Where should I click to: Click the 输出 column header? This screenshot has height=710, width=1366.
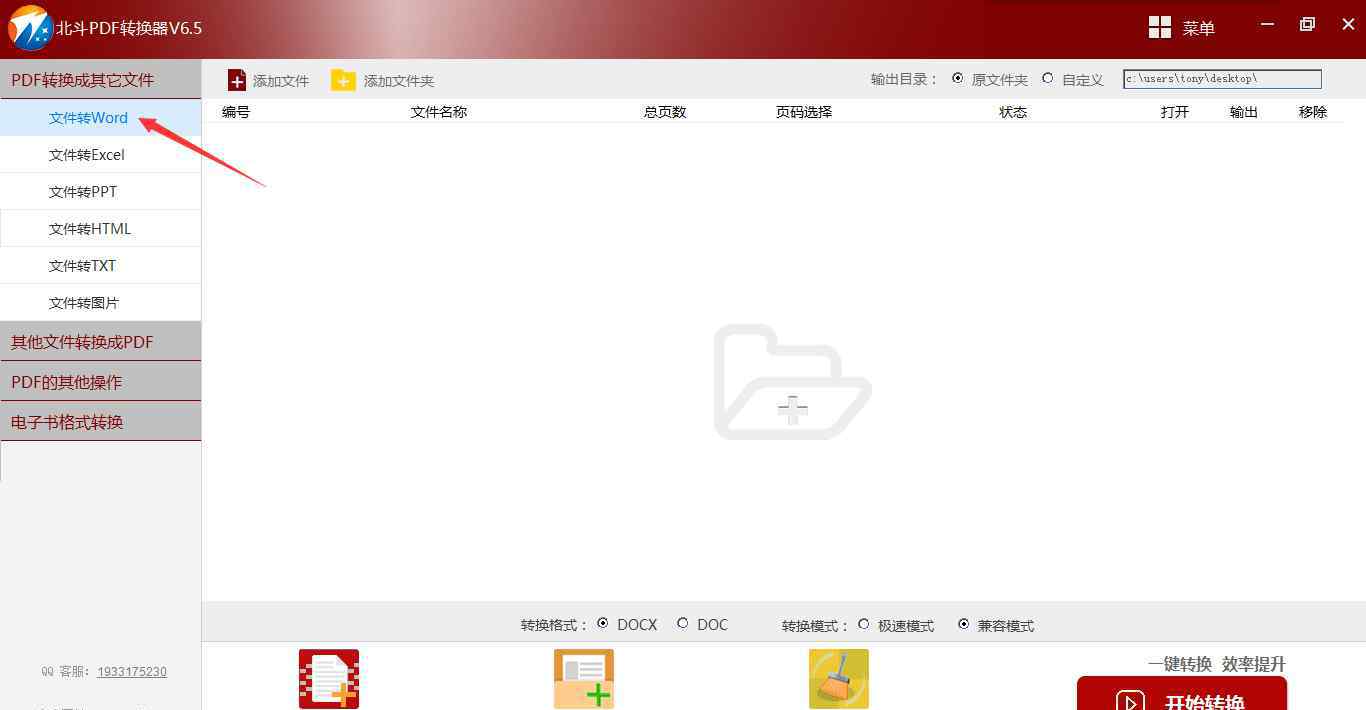click(1244, 112)
